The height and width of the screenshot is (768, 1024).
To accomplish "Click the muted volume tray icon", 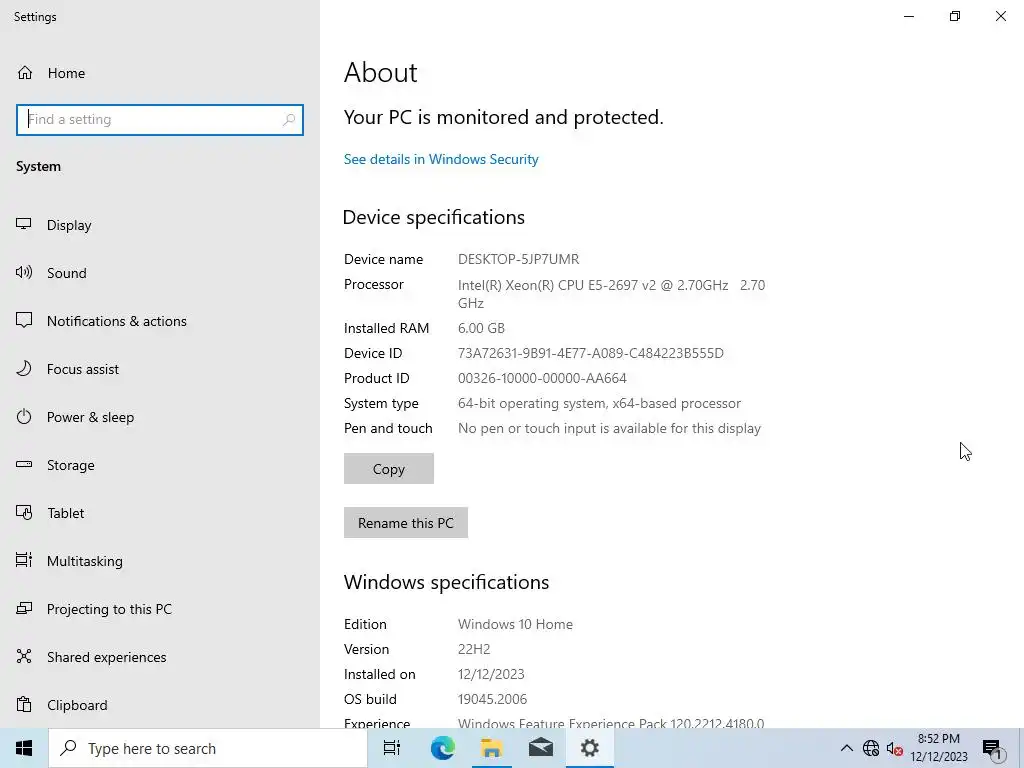I will [x=895, y=748].
